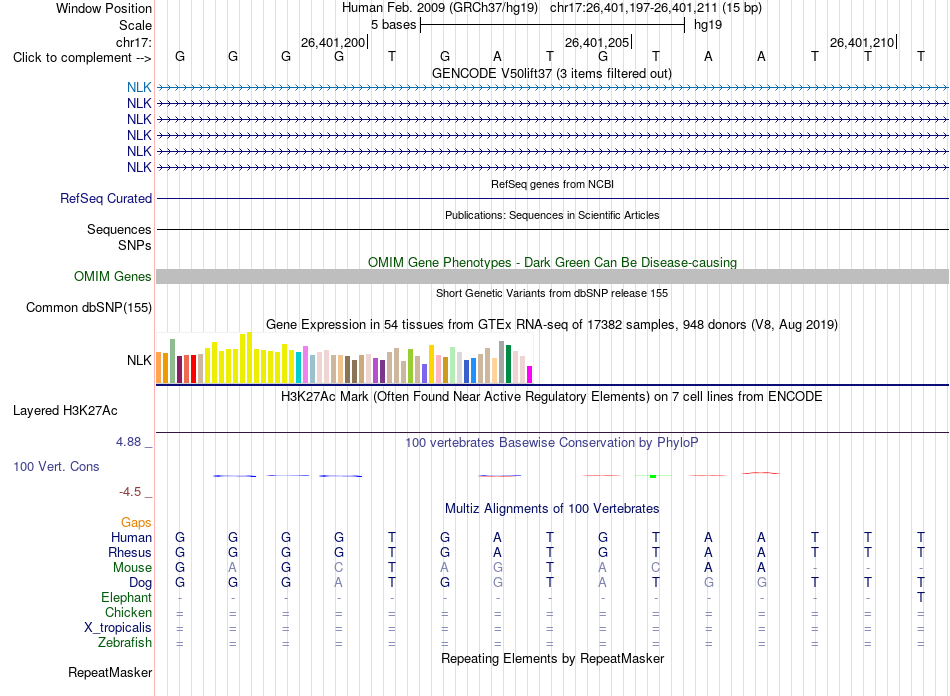Select the Chicken alignment row label
Image resolution: width=950 pixels, height=696 pixels.
click(128, 612)
